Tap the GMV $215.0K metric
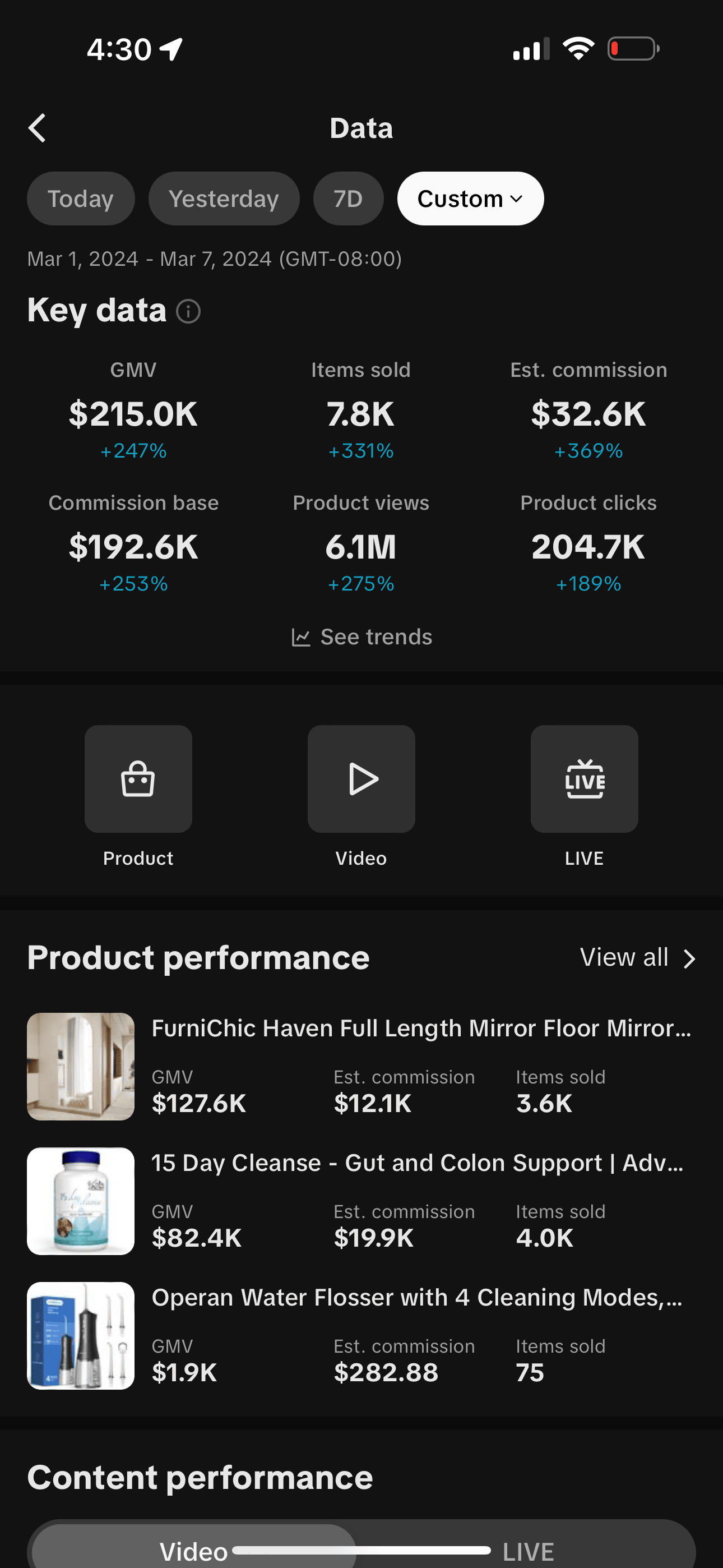 click(x=133, y=414)
